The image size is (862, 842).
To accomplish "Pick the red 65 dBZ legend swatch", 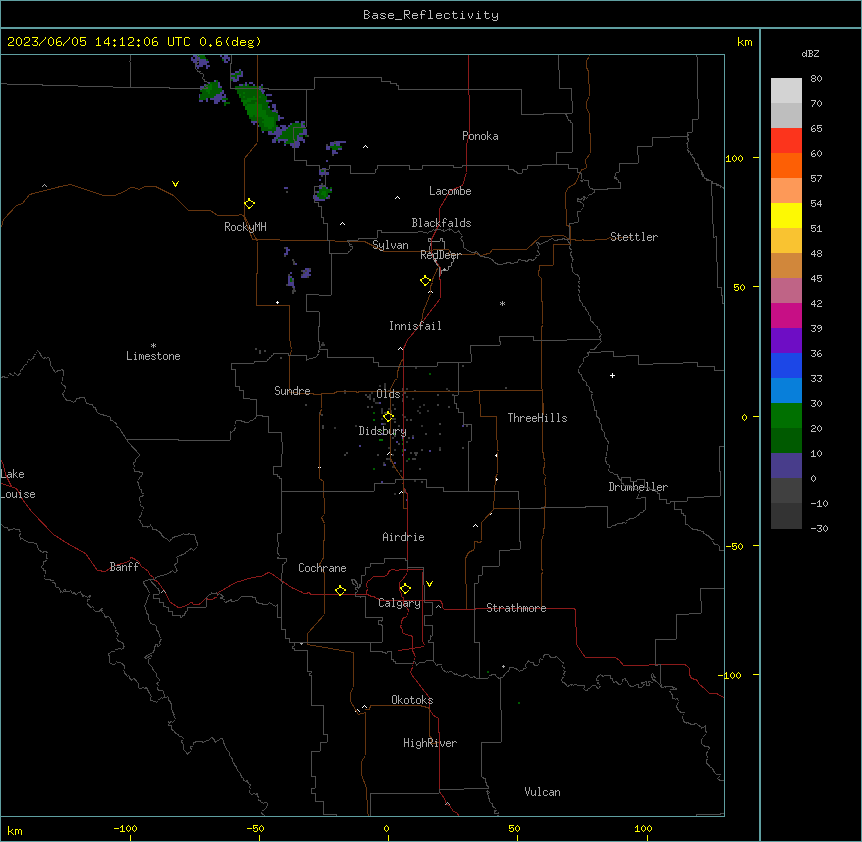I will click(x=786, y=140).
